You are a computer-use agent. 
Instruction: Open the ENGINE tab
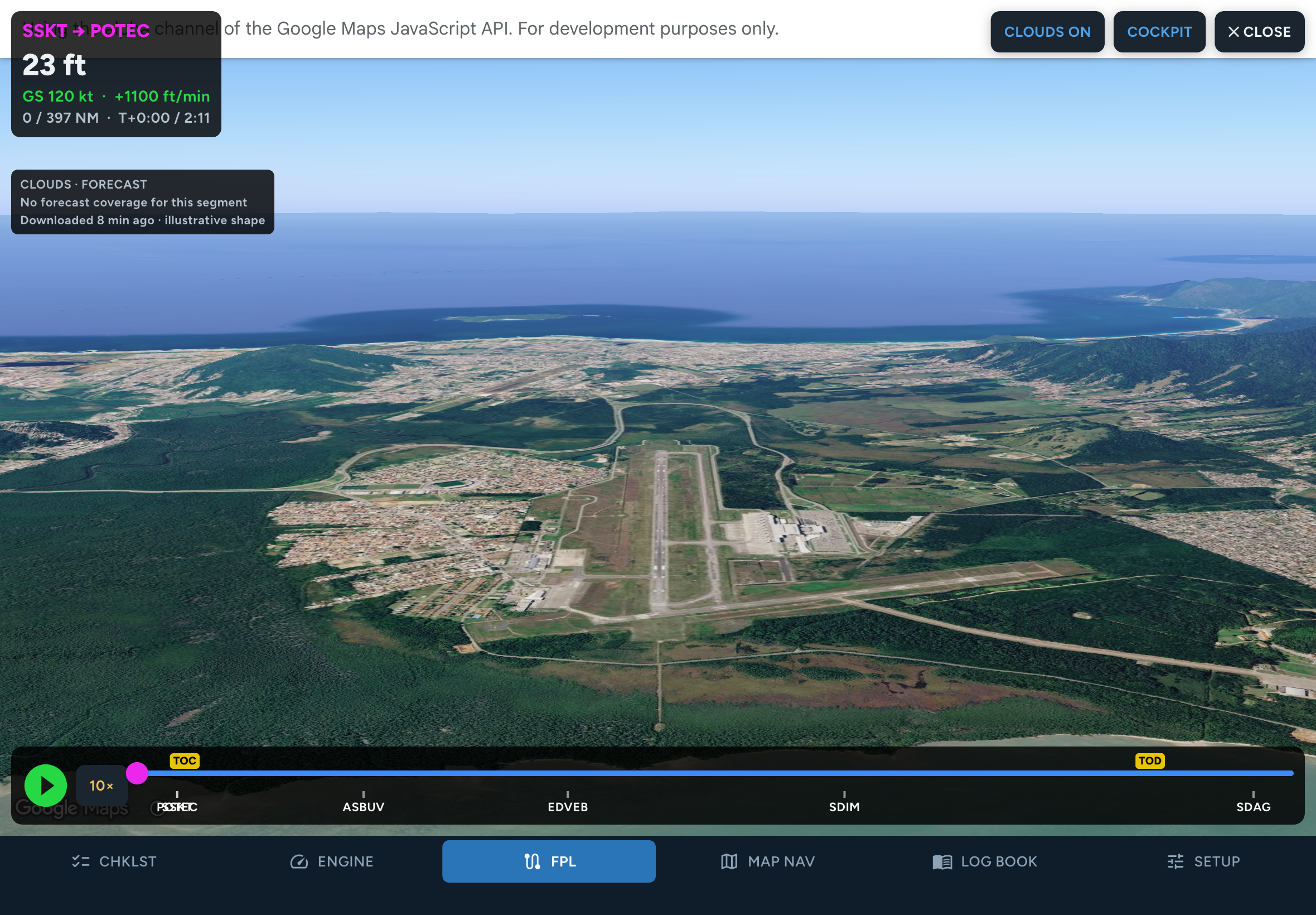coord(332,861)
